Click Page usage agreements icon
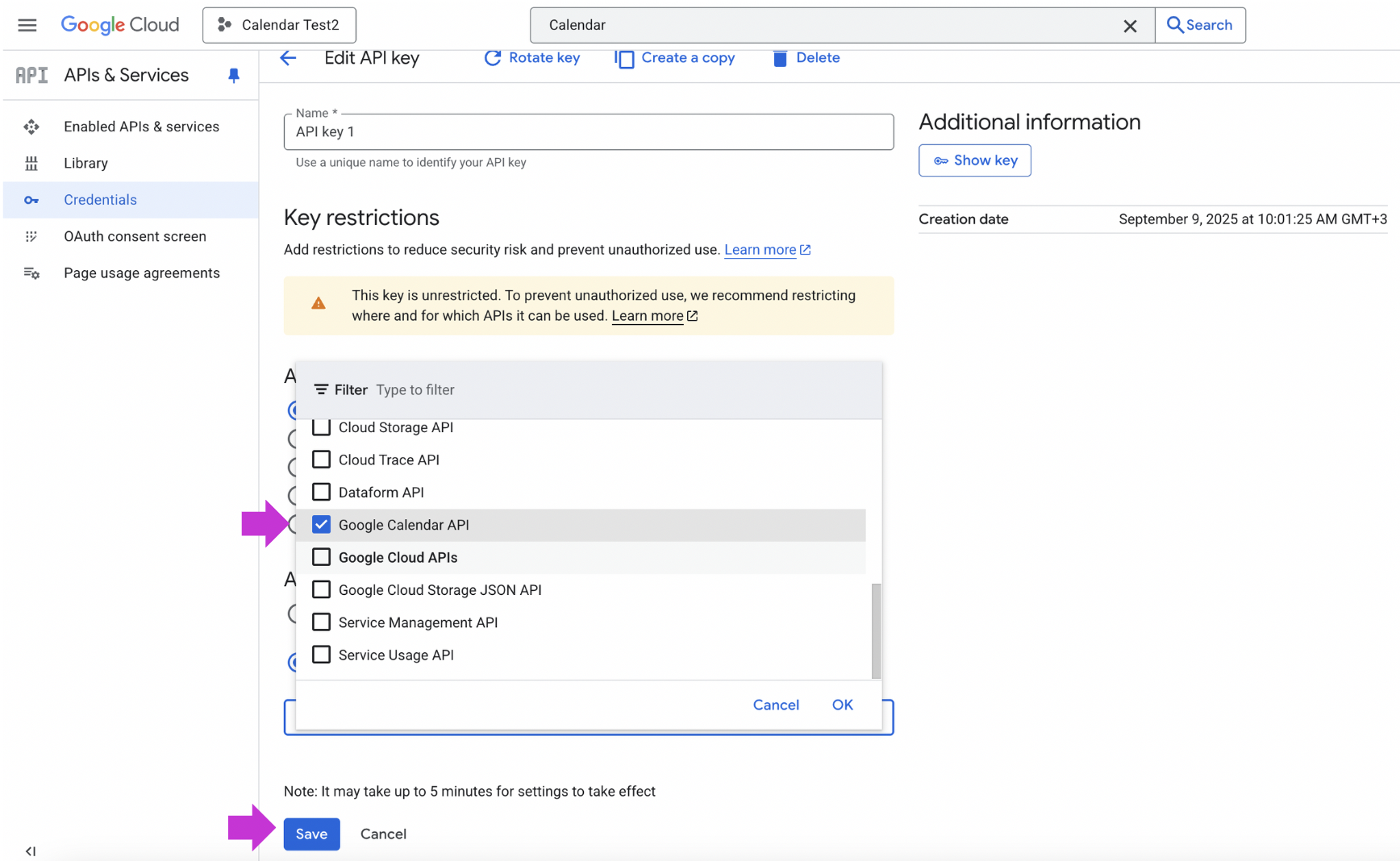 pyautogui.click(x=31, y=273)
